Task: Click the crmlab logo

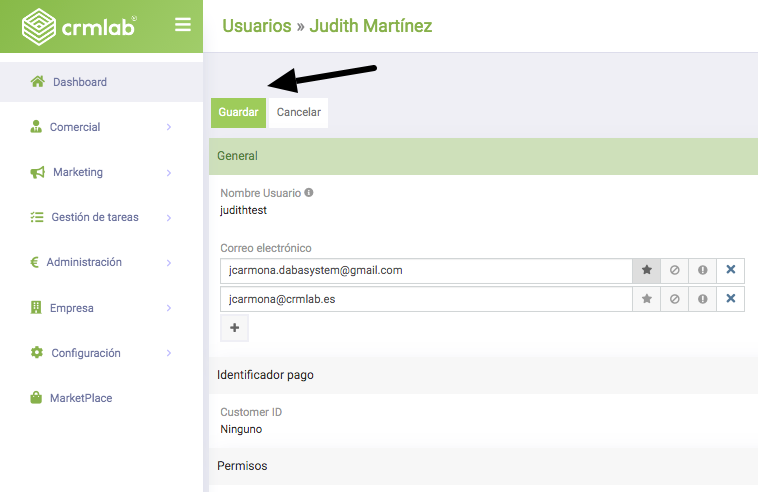Action: (80, 27)
